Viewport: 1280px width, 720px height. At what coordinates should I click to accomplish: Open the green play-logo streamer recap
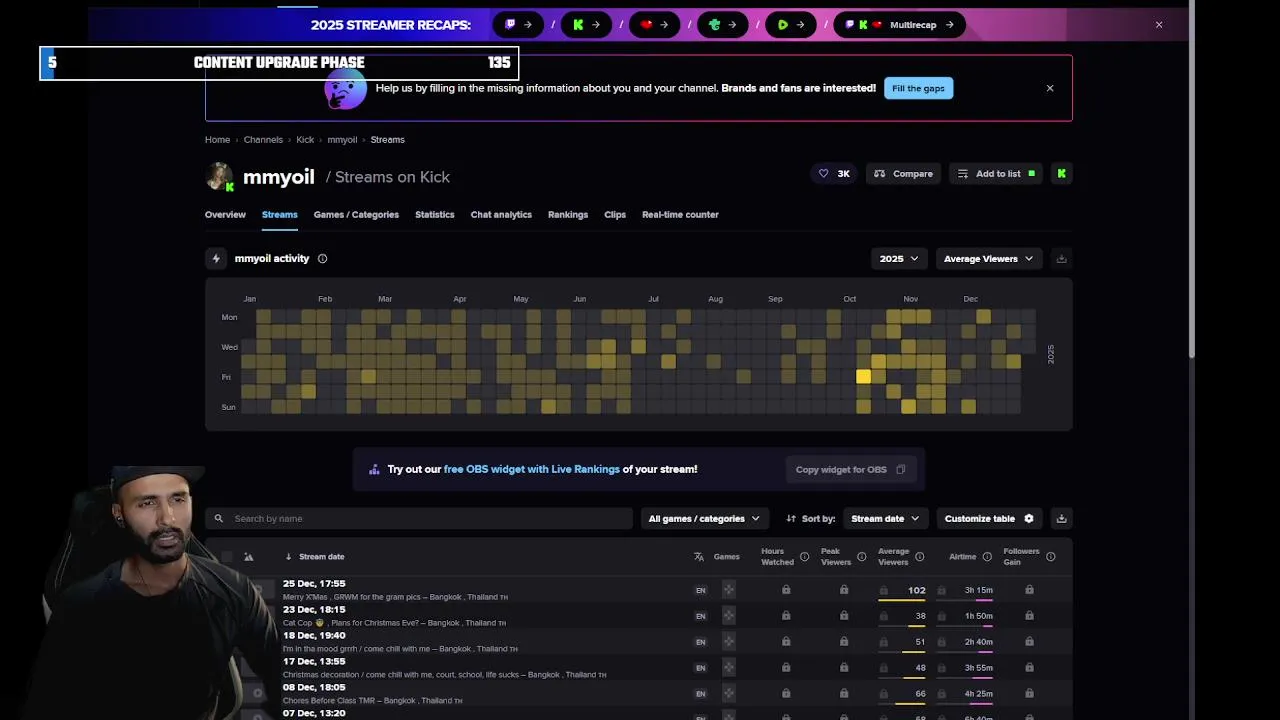789,25
